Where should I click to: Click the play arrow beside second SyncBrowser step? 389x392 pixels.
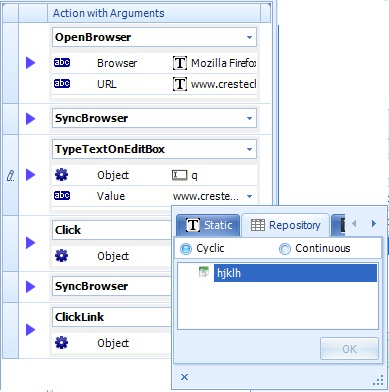(30, 286)
